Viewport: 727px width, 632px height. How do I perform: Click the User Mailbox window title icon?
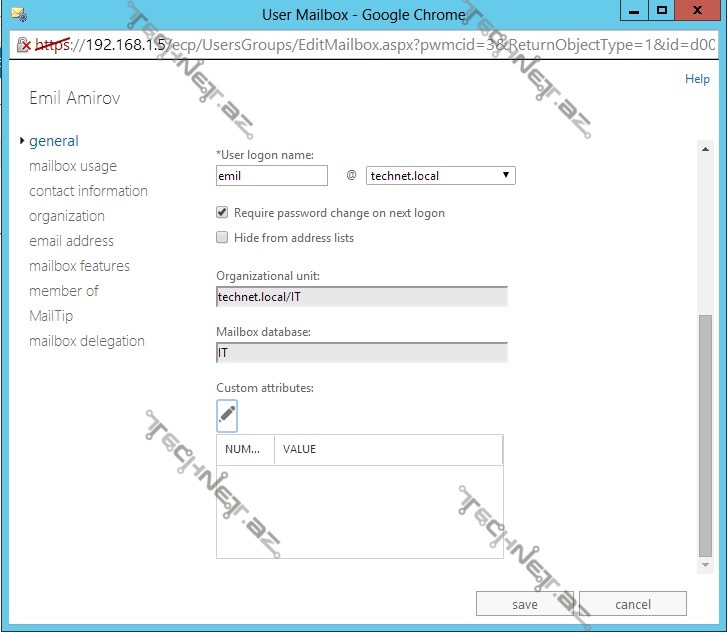tap(17, 14)
